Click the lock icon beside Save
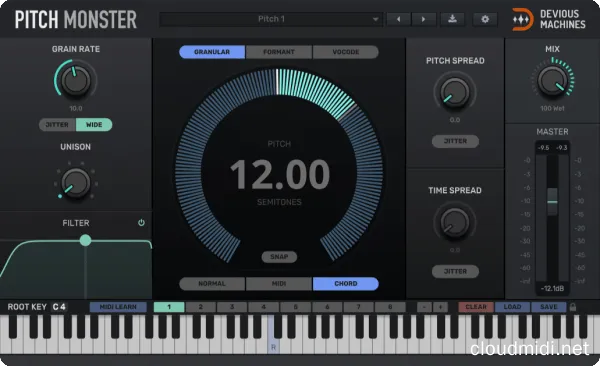Image resolution: width=600 pixels, height=366 pixels. 573,307
